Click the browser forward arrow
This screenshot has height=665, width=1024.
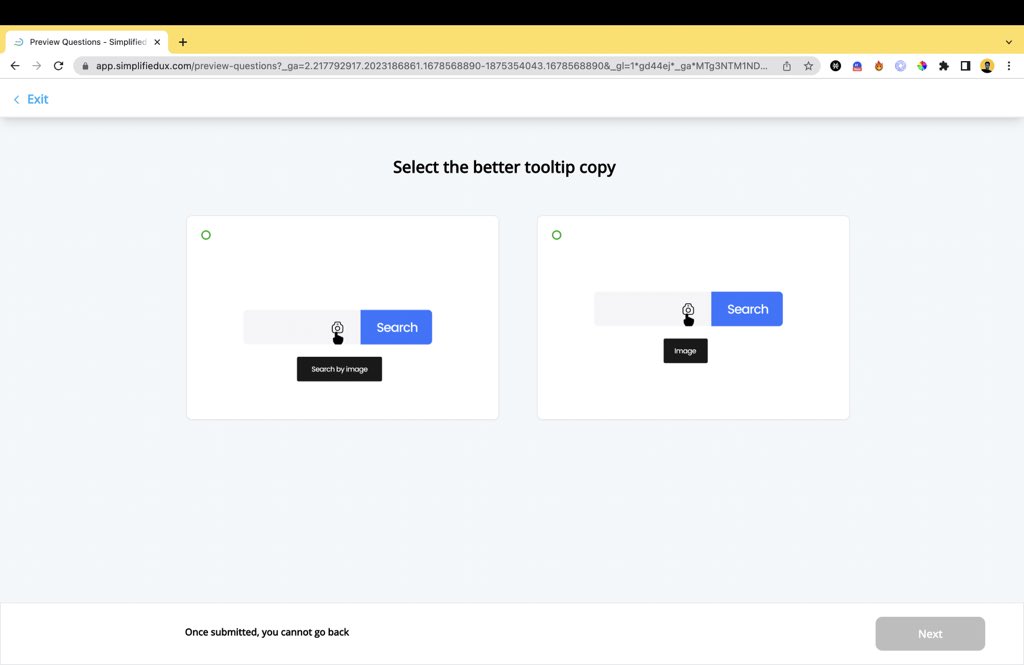coord(37,66)
